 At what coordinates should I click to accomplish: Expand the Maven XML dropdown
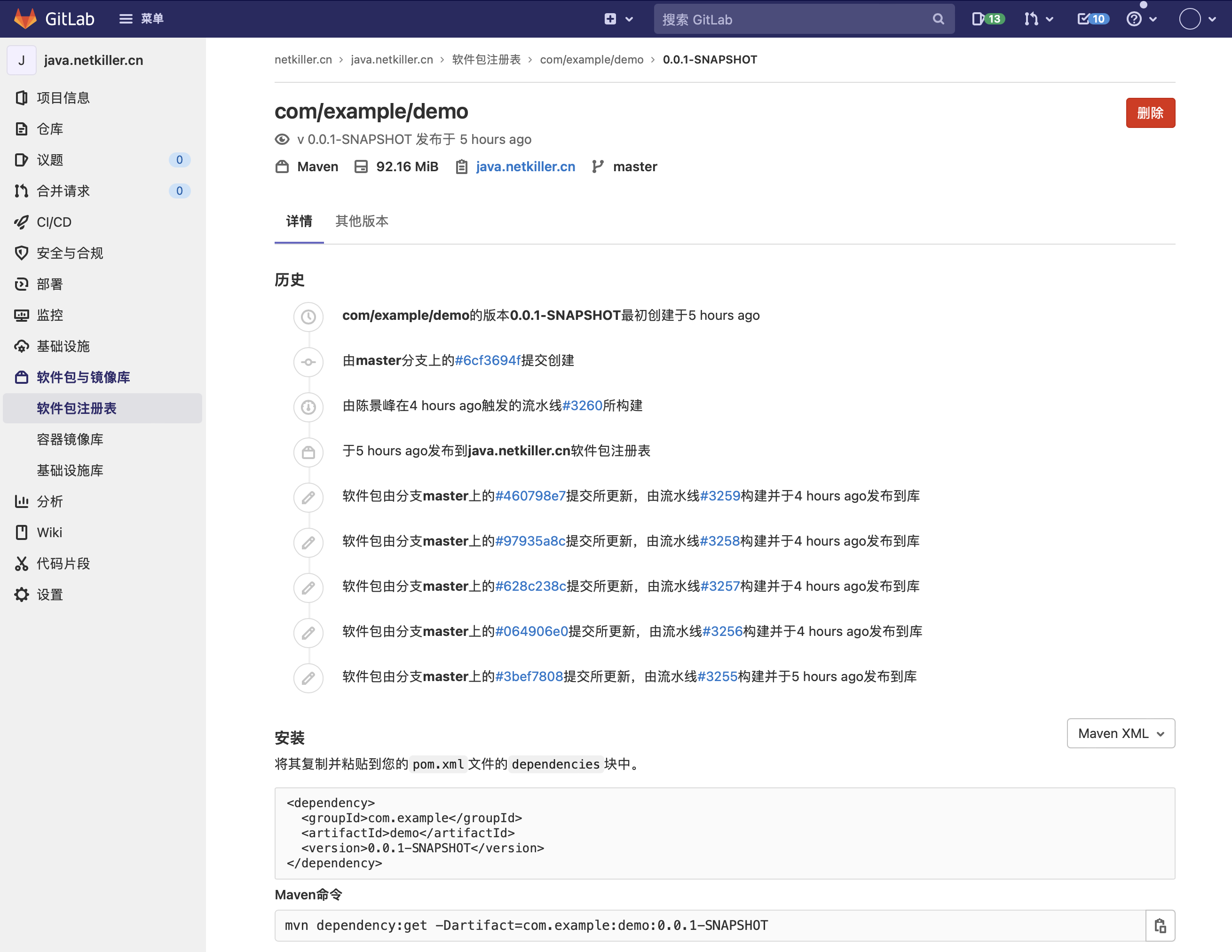pyautogui.click(x=1120, y=733)
